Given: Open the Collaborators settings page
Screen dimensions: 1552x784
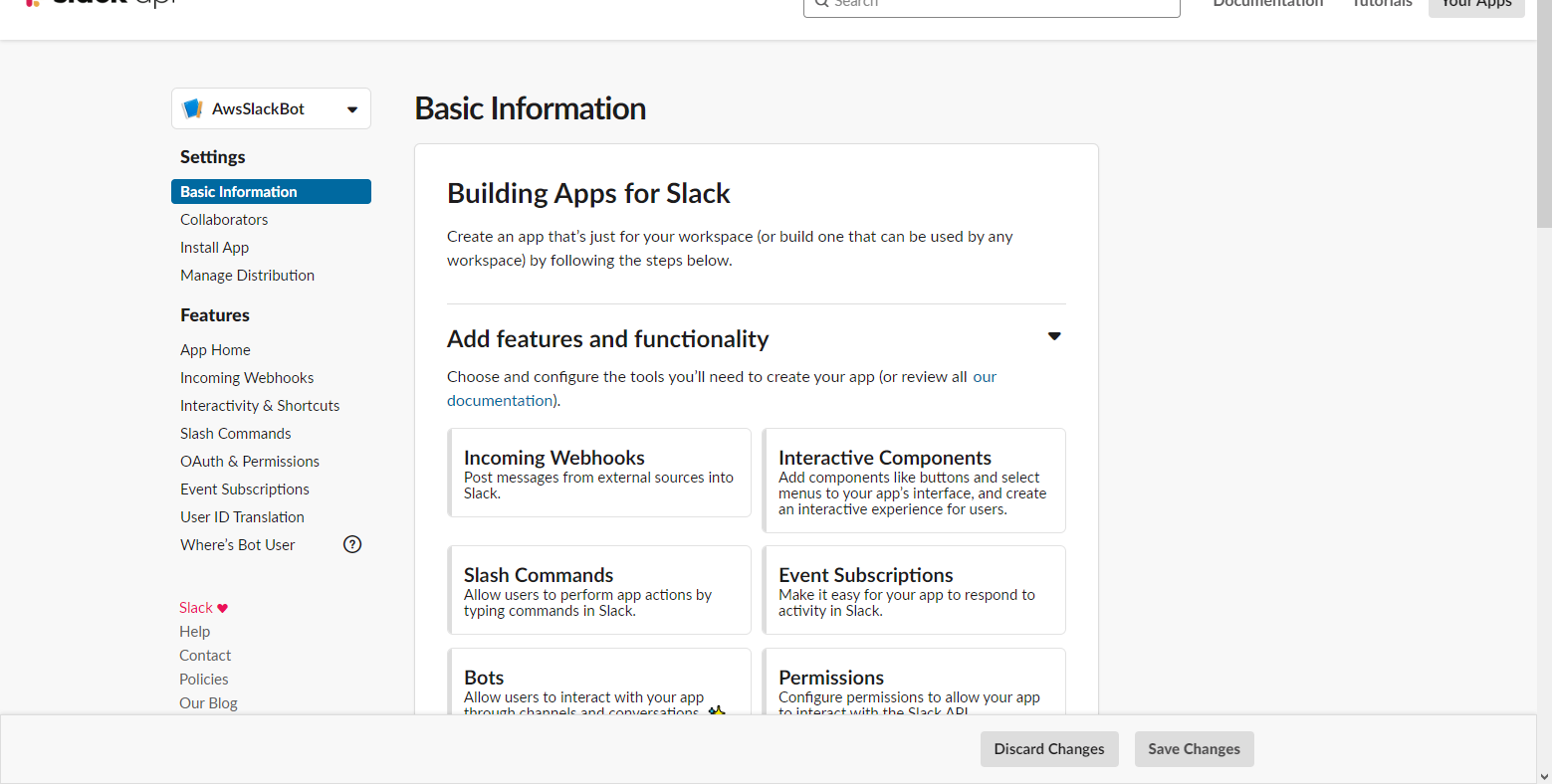Looking at the screenshot, I should tap(224, 219).
